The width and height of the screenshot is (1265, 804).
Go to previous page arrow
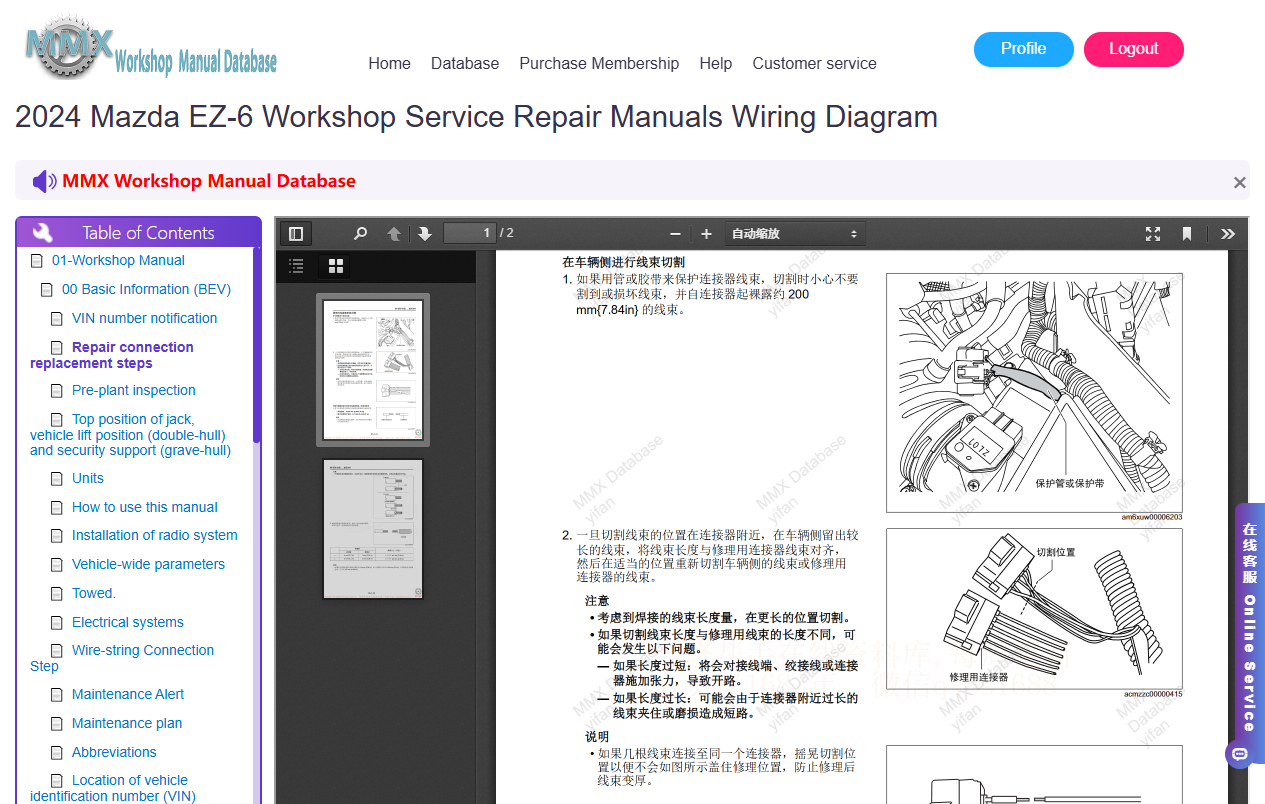click(394, 234)
